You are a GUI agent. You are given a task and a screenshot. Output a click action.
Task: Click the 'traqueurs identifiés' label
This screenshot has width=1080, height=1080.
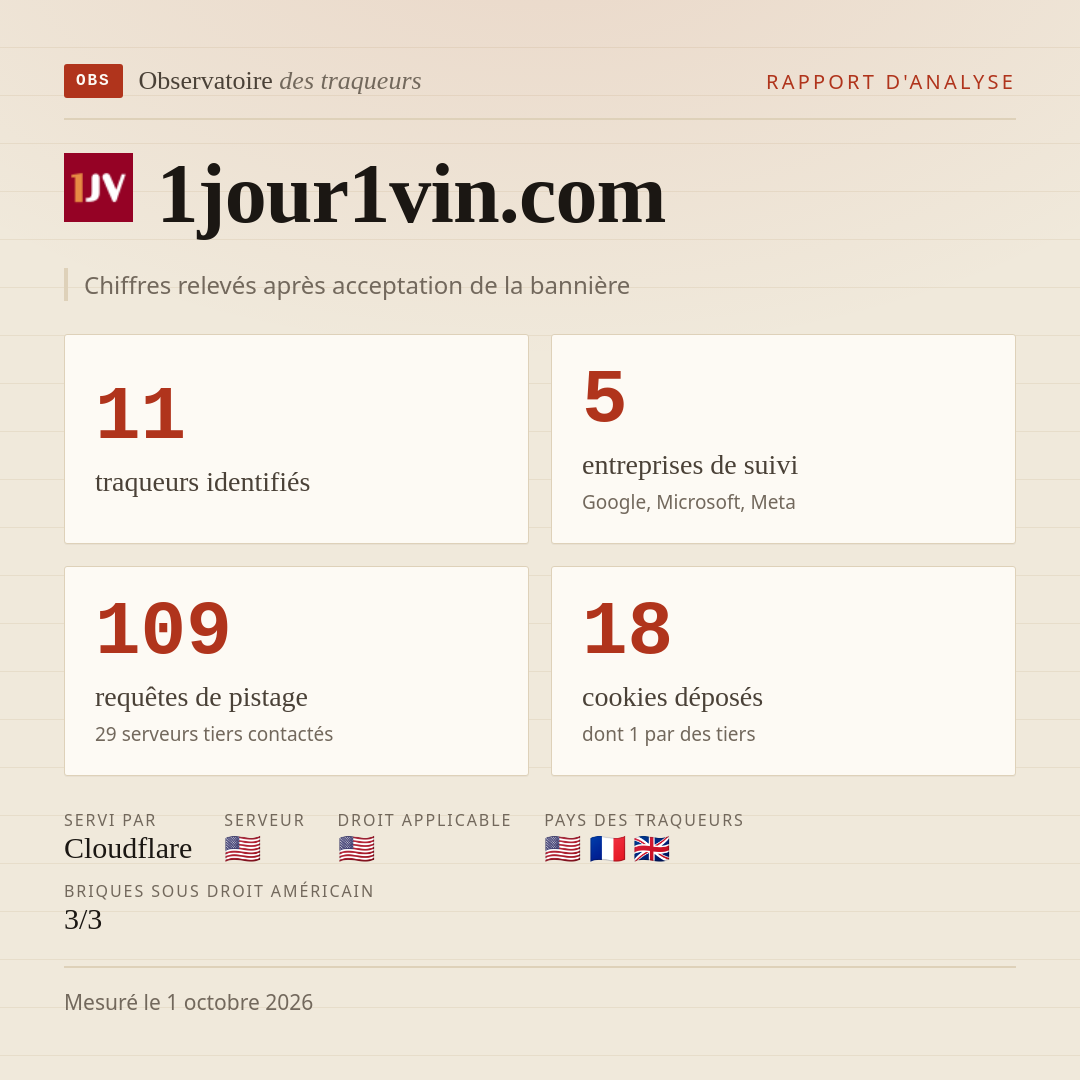click(x=202, y=482)
